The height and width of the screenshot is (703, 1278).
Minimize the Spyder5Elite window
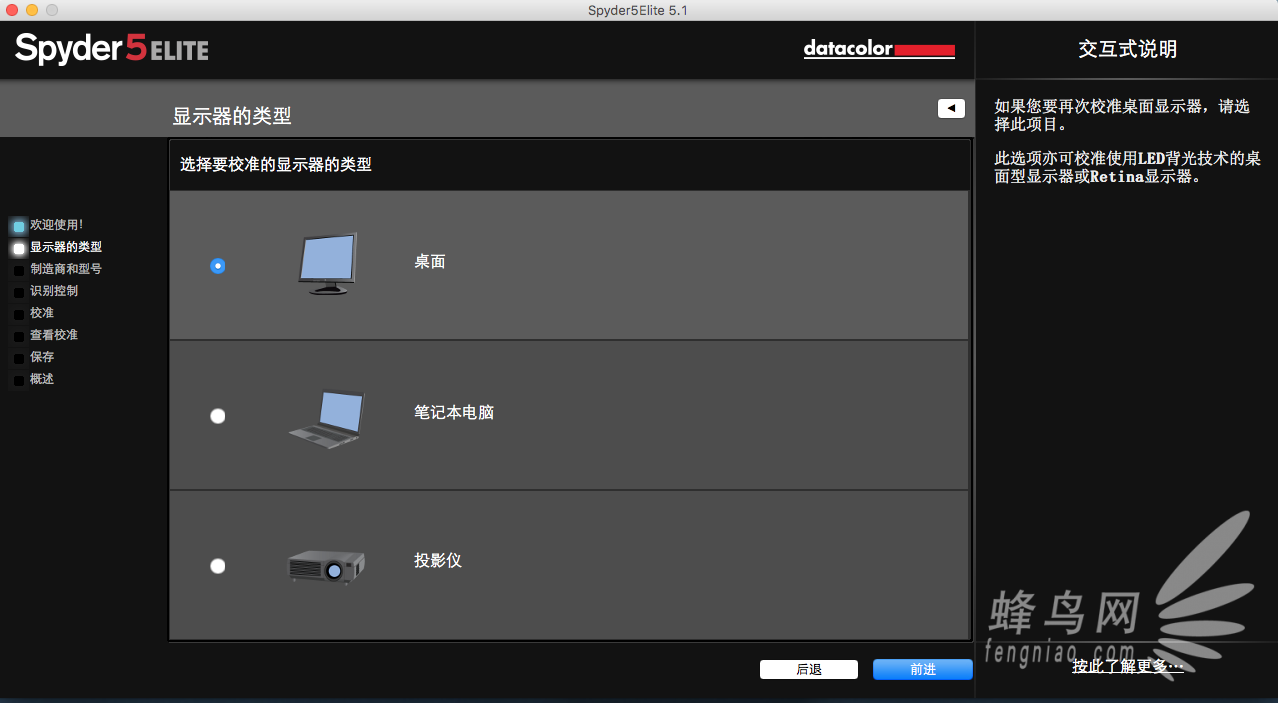(32, 10)
